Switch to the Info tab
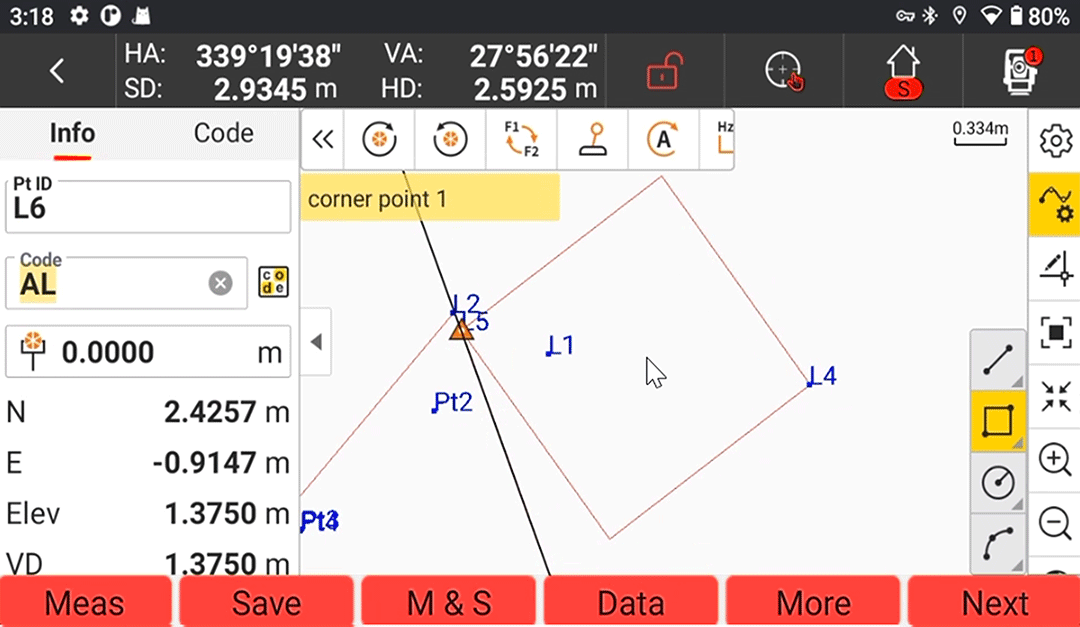Image resolution: width=1080 pixels, height=627 pixels. [72, 133]
